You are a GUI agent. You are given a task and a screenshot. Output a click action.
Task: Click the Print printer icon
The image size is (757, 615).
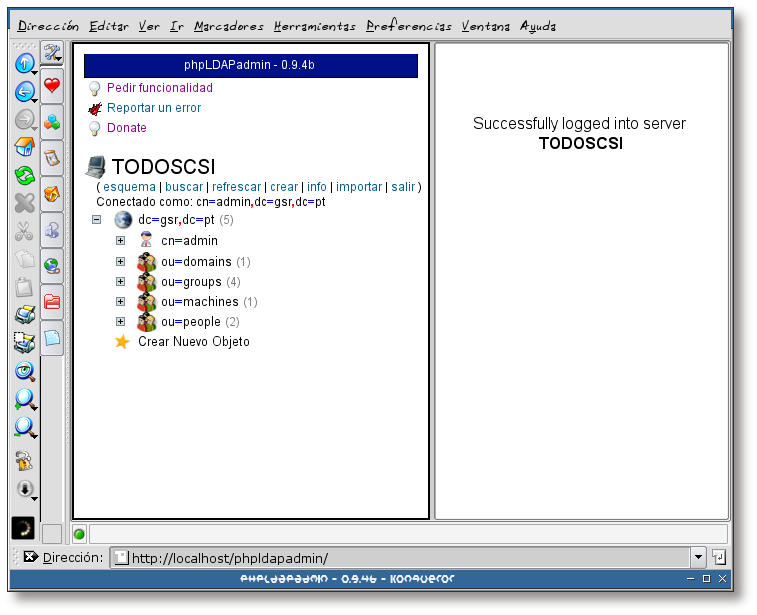pos(25,315)
